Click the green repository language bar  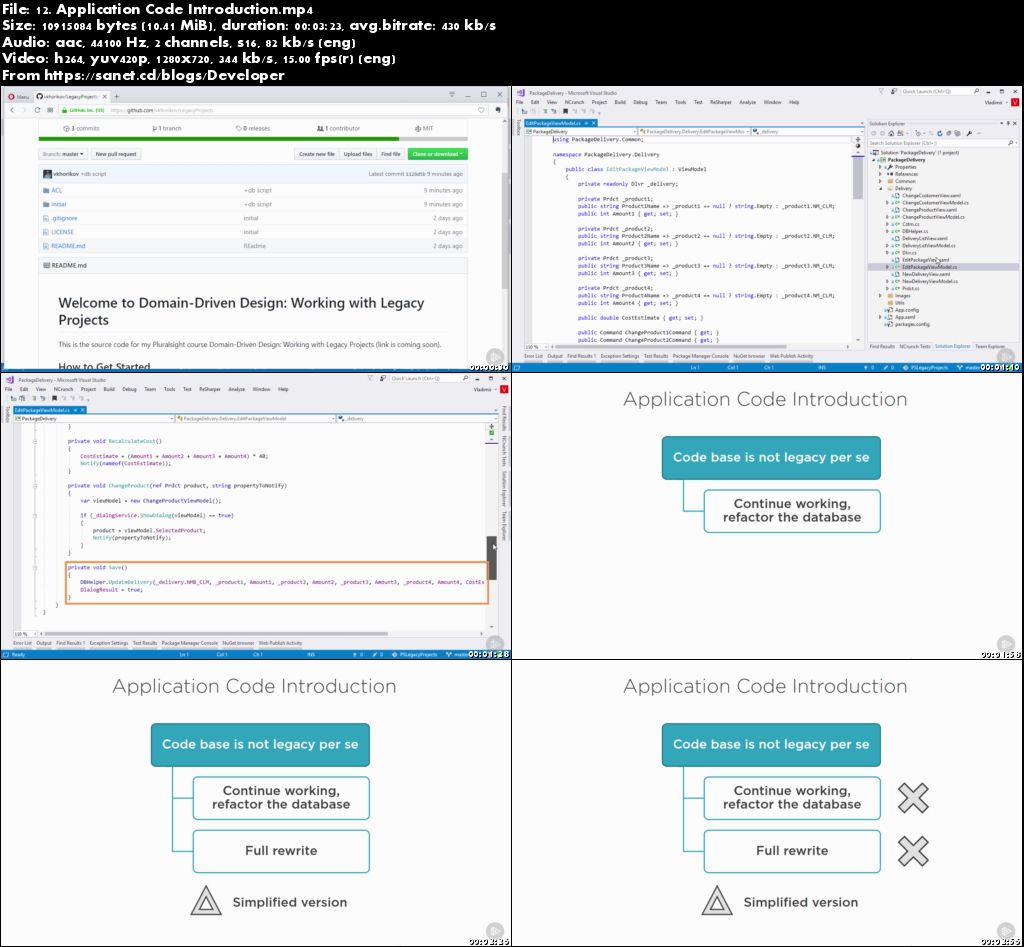[x=219, y=138]
